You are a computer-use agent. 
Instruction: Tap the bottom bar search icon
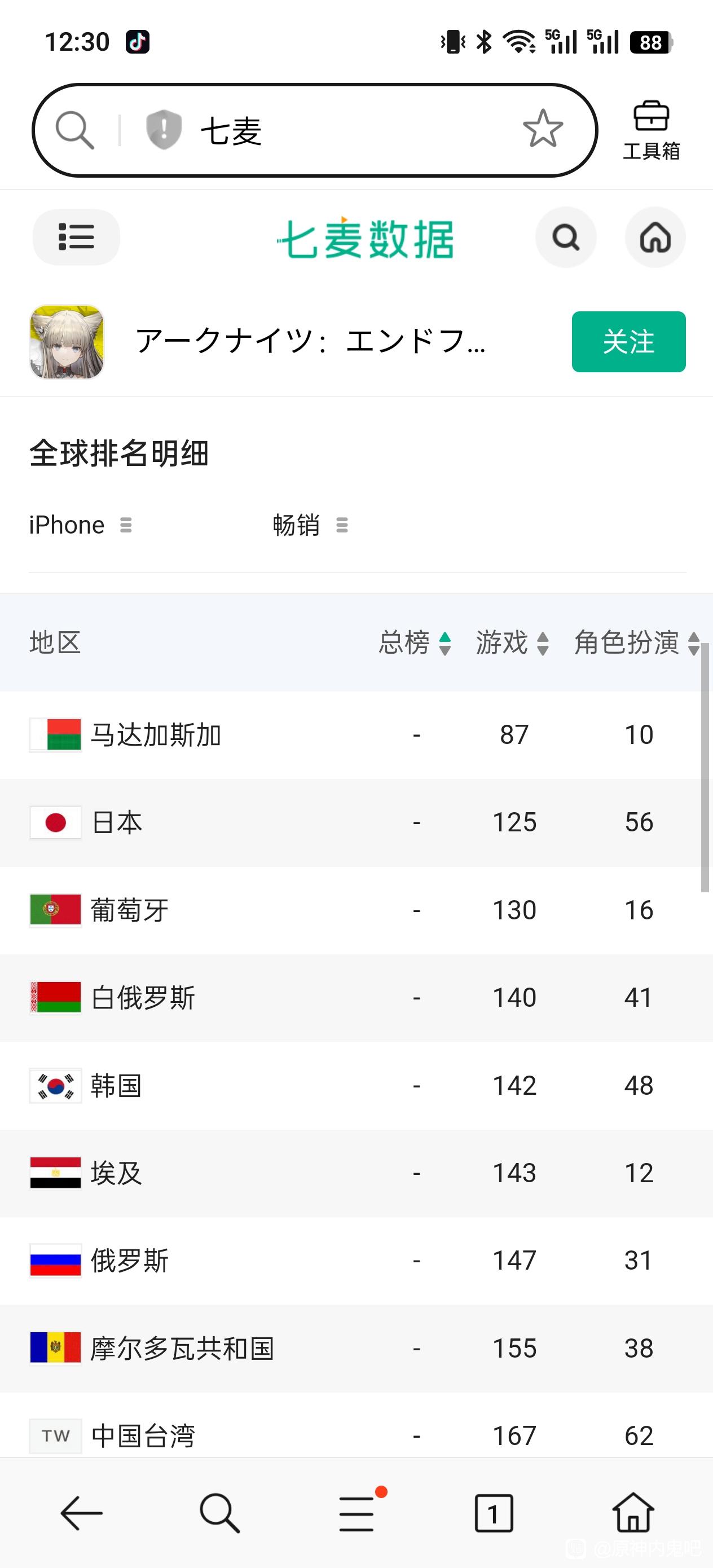pos(219,1513)
